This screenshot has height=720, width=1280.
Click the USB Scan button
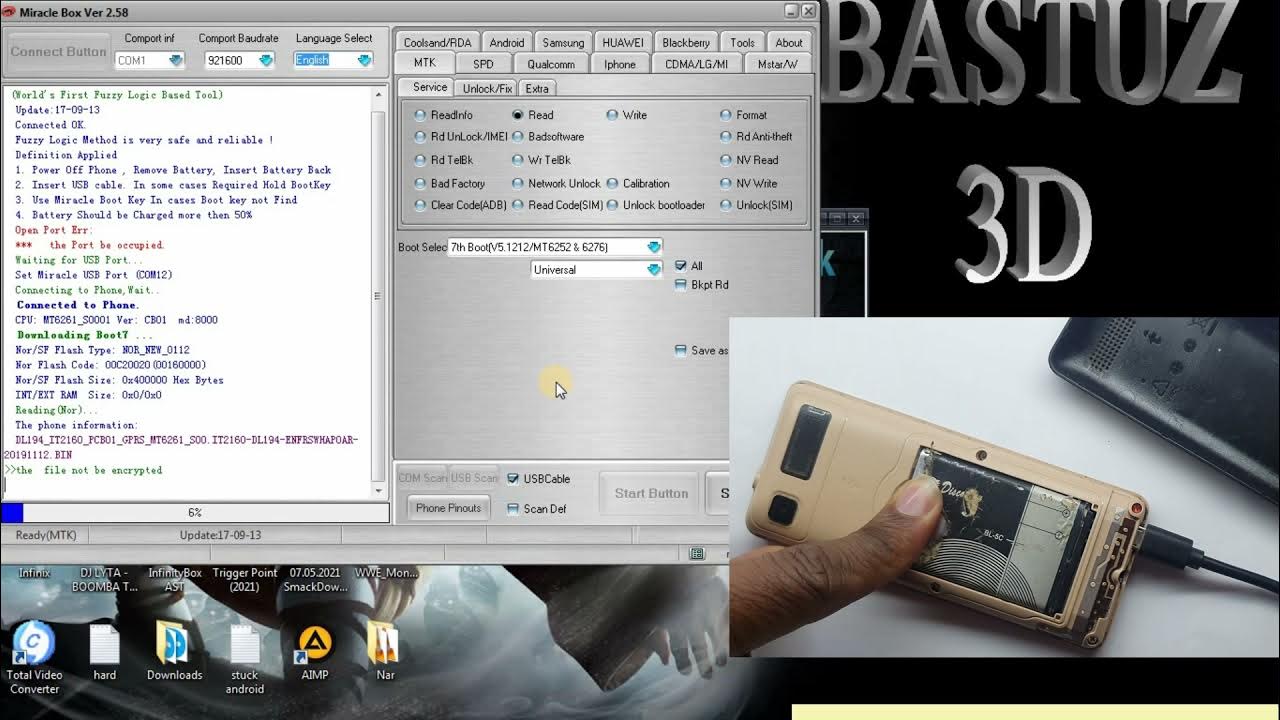click(x=473, y=478)
